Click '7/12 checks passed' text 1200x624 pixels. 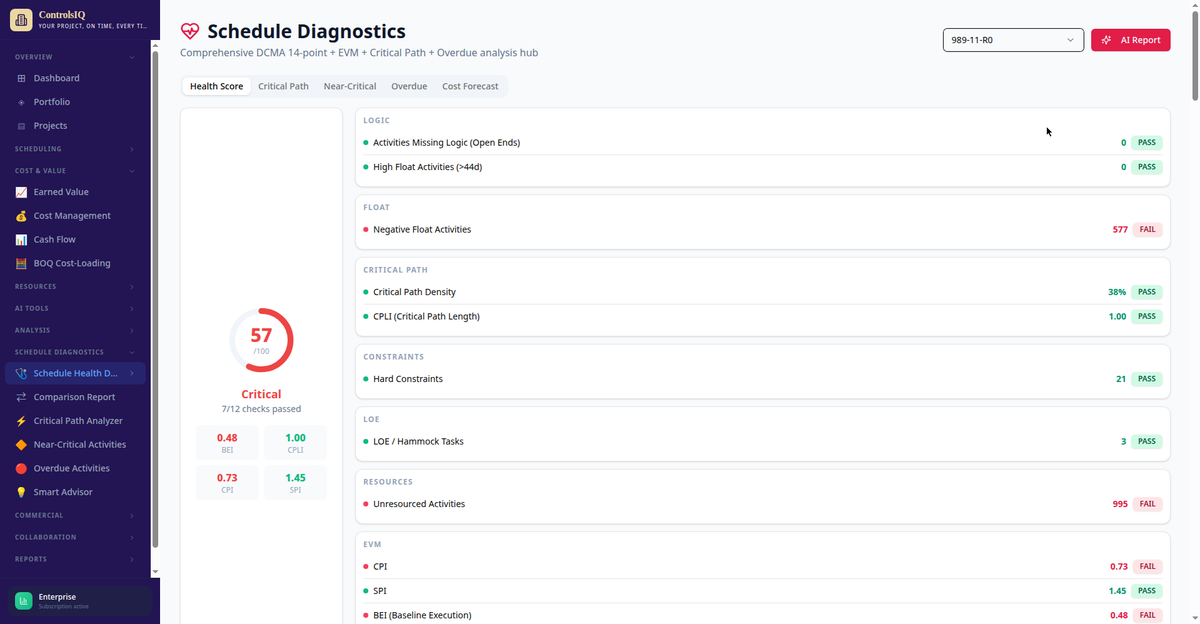click(261, 409)
